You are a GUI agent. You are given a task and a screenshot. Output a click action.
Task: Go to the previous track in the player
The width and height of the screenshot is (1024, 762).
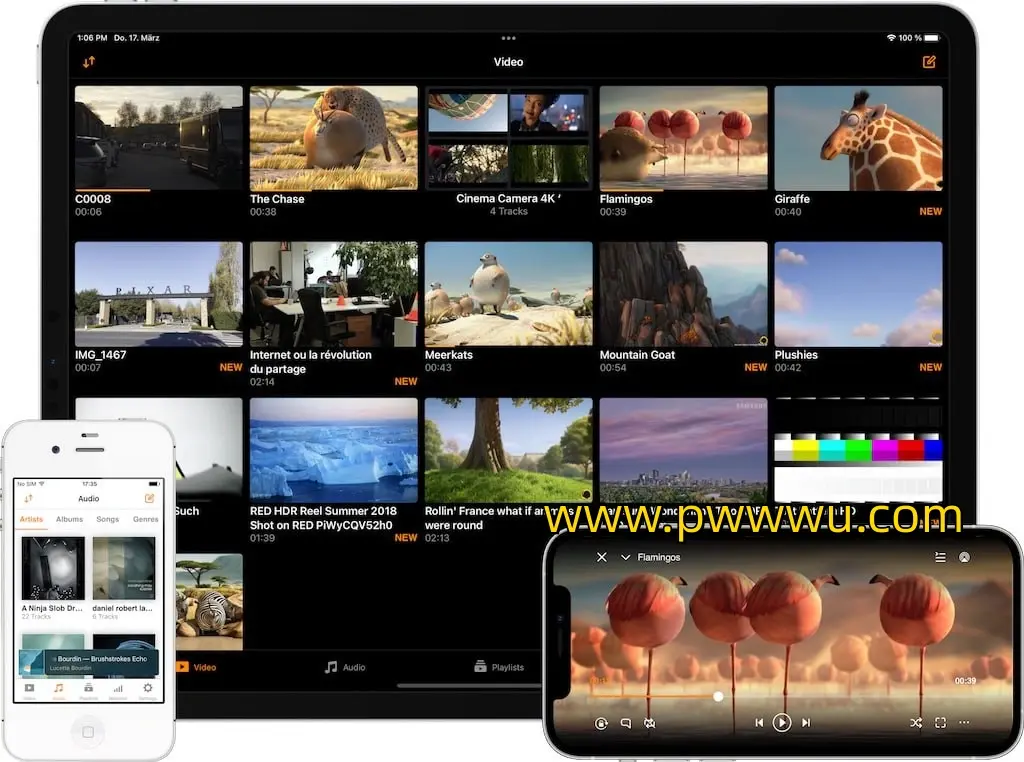tap(759, 722)
